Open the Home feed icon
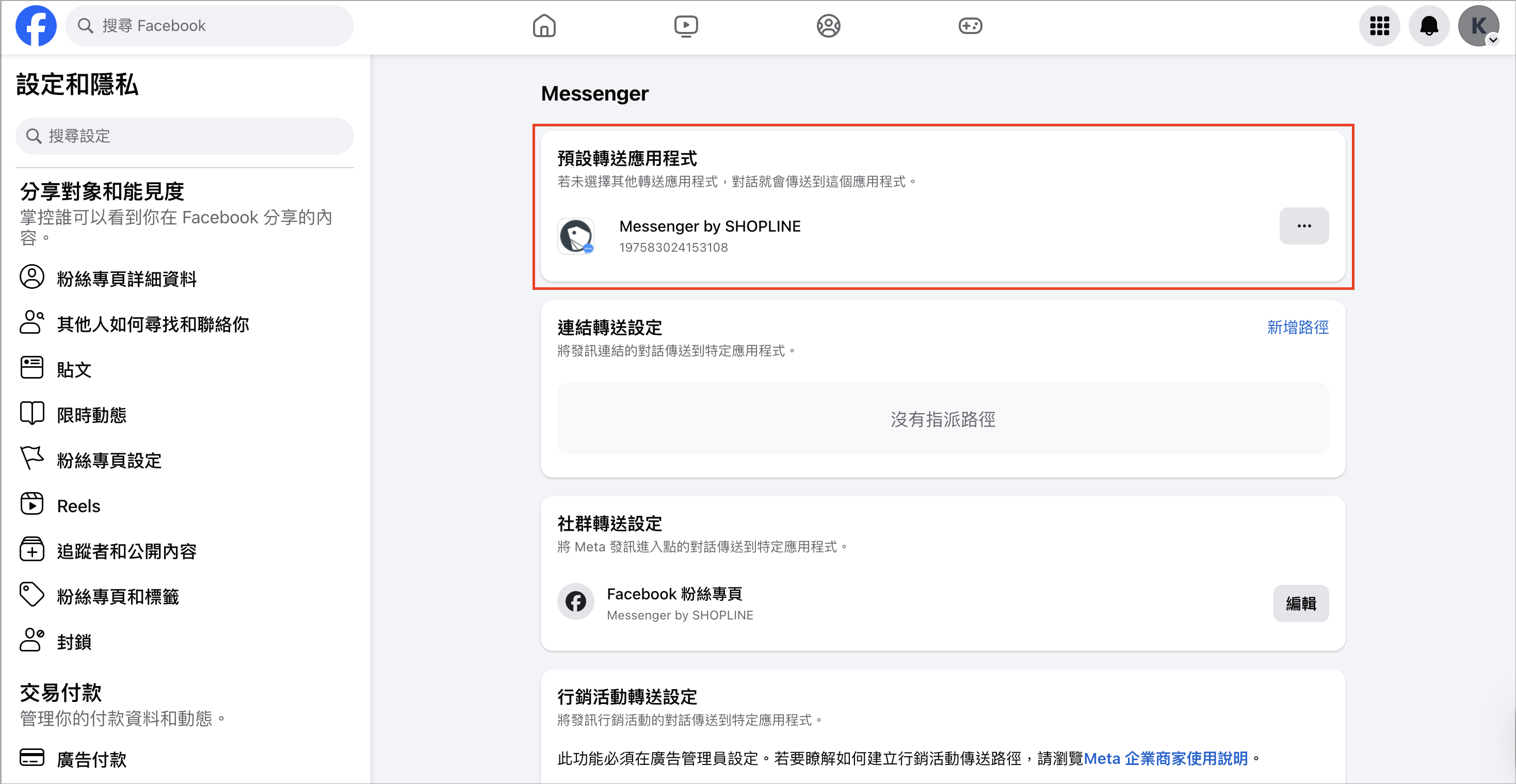The width and height of the screenshot is (1516, 784). tap(544, 26)
